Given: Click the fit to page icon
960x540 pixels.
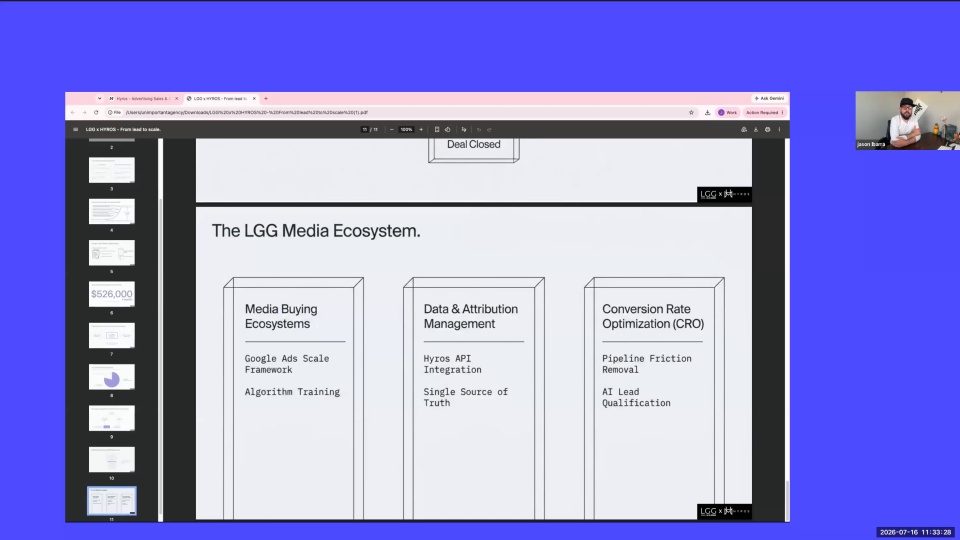Looking at the screenshot, I should [437, 129].
